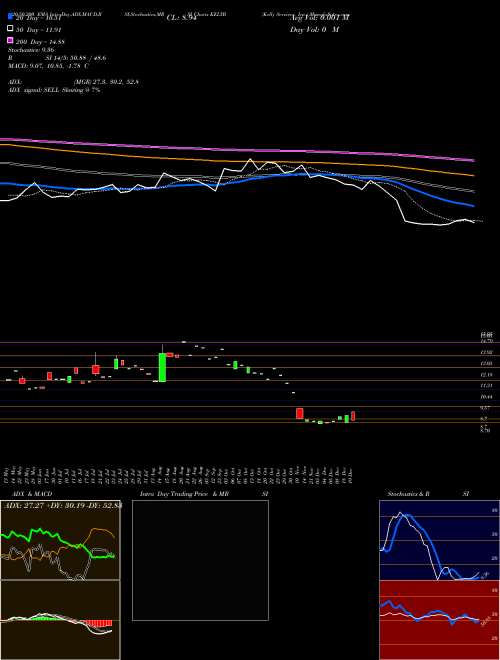
Task: Click the white 50 Day legend swatch
Action: (11, 29)
